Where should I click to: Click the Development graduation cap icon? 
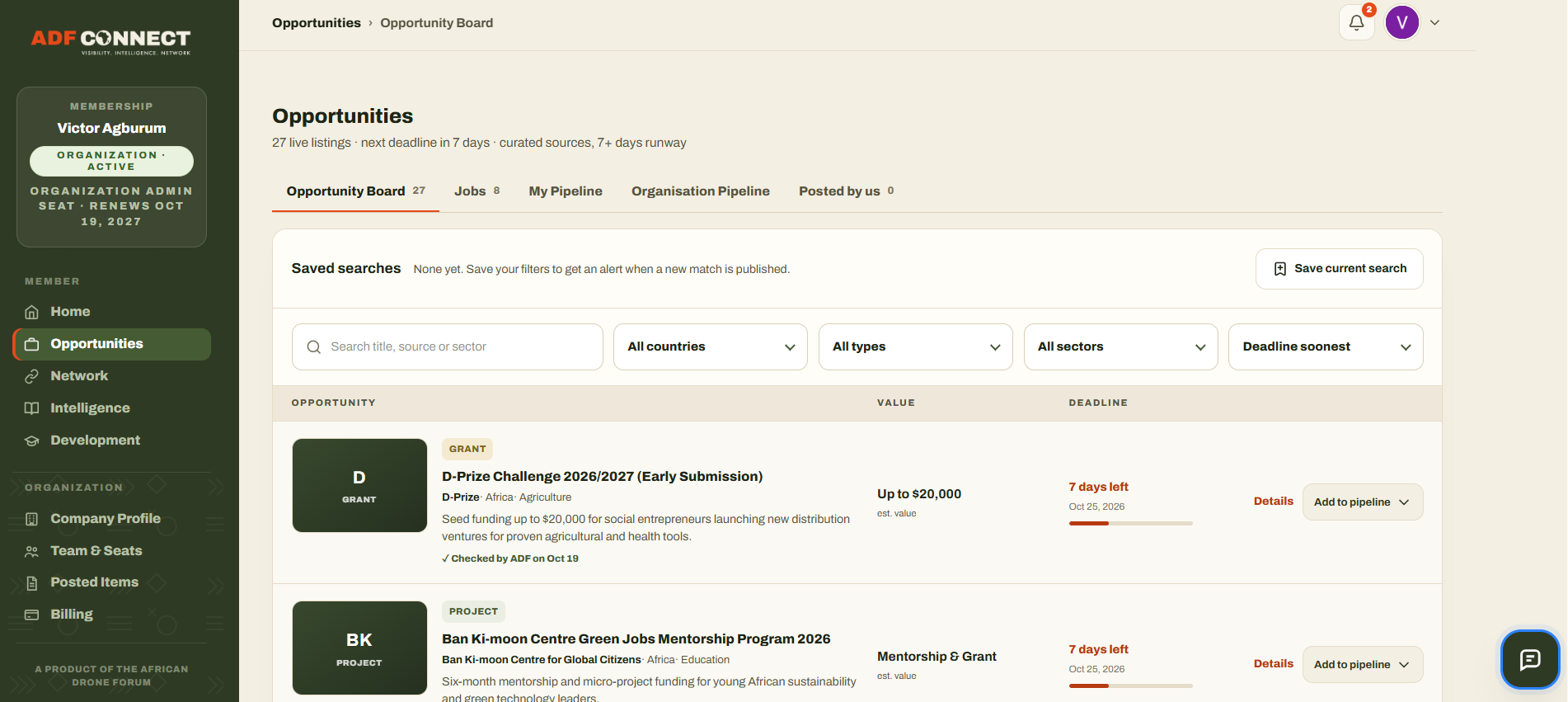point(31,441)
